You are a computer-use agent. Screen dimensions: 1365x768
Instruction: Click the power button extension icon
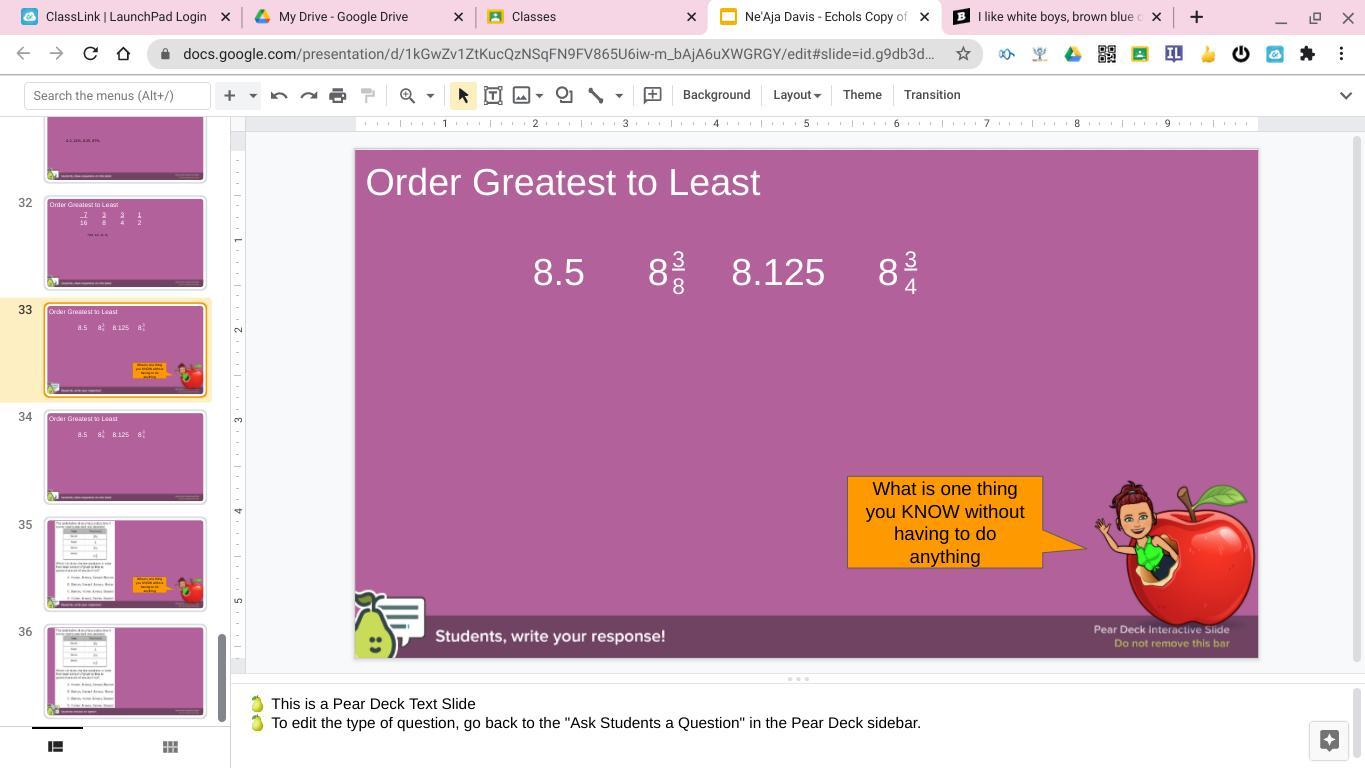pyautogui.click(x=1241, y=54)
